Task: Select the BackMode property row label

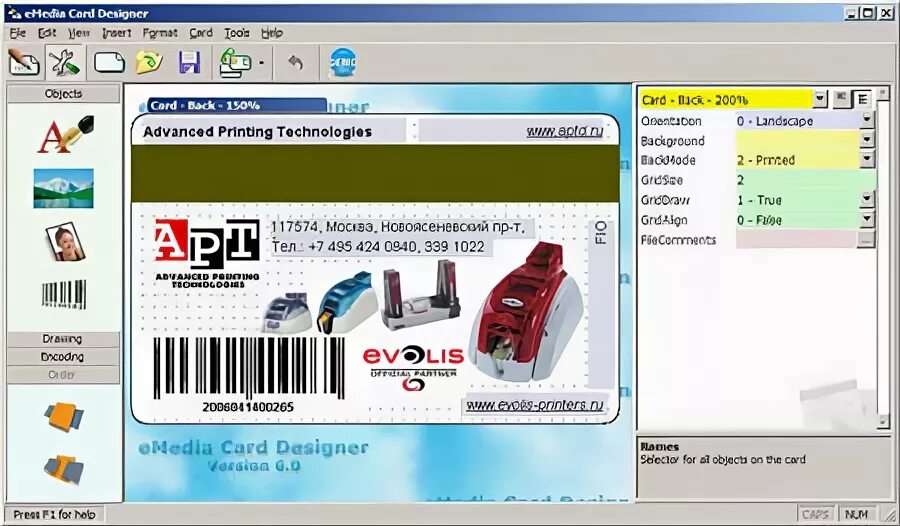Action: click(x=668, y=160)
